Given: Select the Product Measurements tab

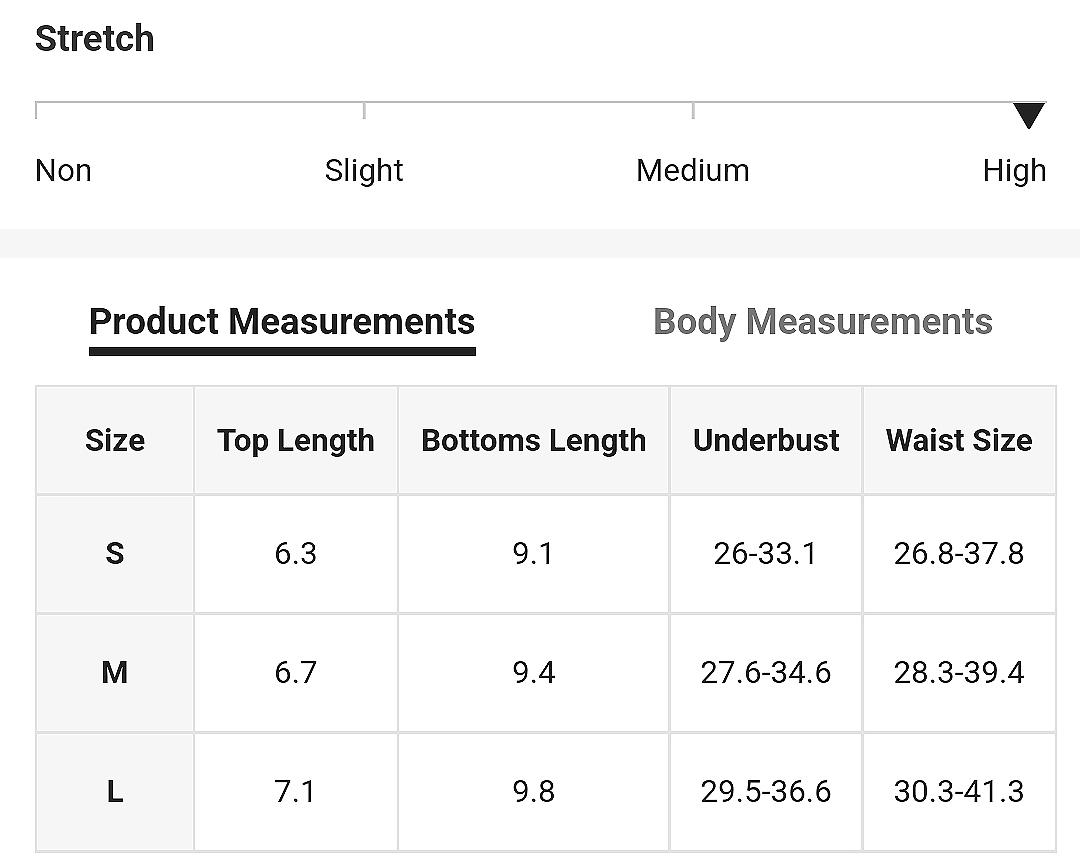Looking at the screenshot, I should (x=282, y=322).
